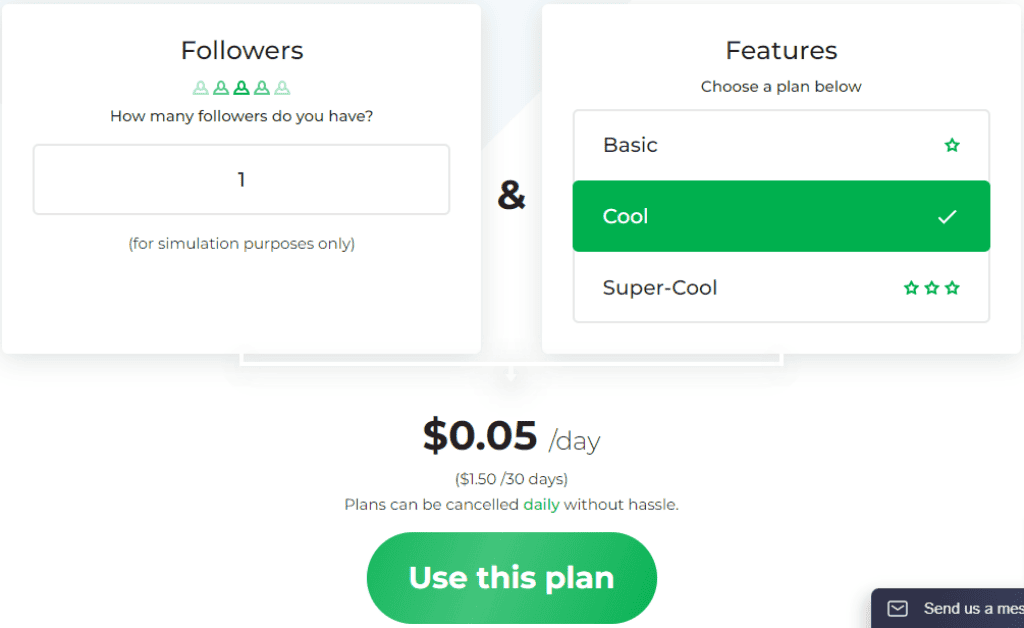The height and width of the screenshot is (628, 1024).
Task: Click the single star on Basic plan
Action: [x=952, y=145]
